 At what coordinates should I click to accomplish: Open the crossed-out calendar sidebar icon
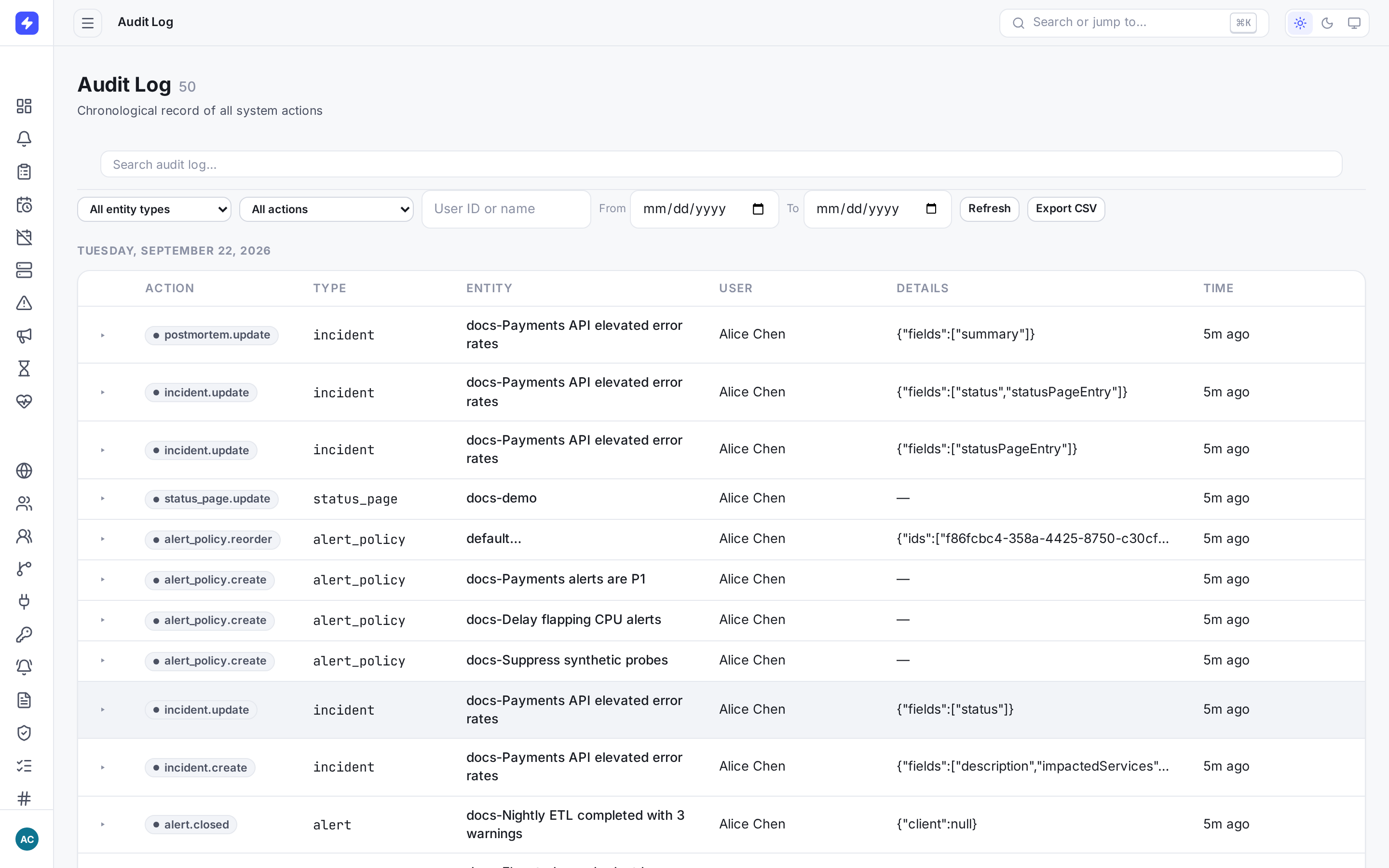24,237
